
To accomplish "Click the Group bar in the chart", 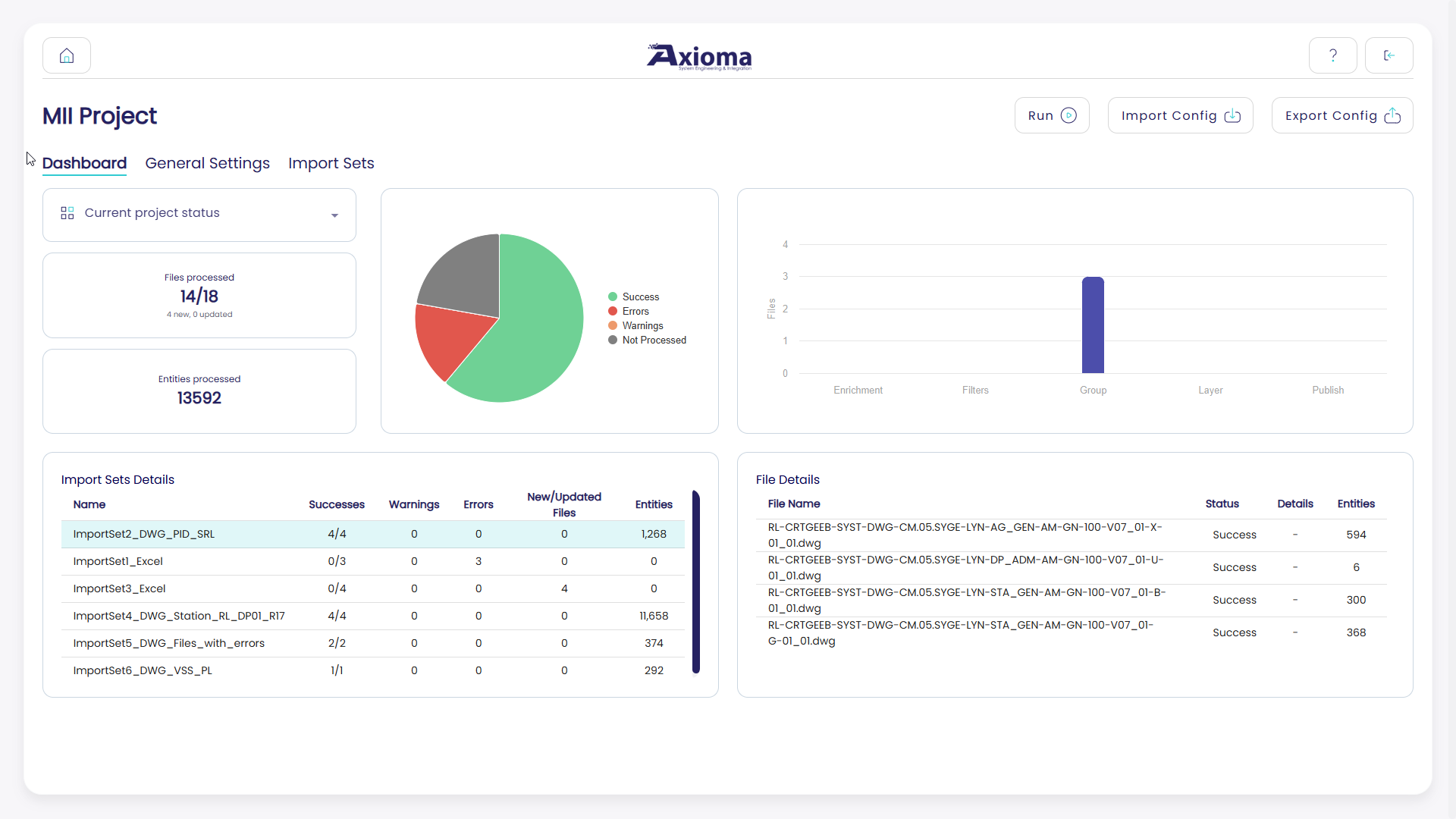I will [x=1093, y=326].
